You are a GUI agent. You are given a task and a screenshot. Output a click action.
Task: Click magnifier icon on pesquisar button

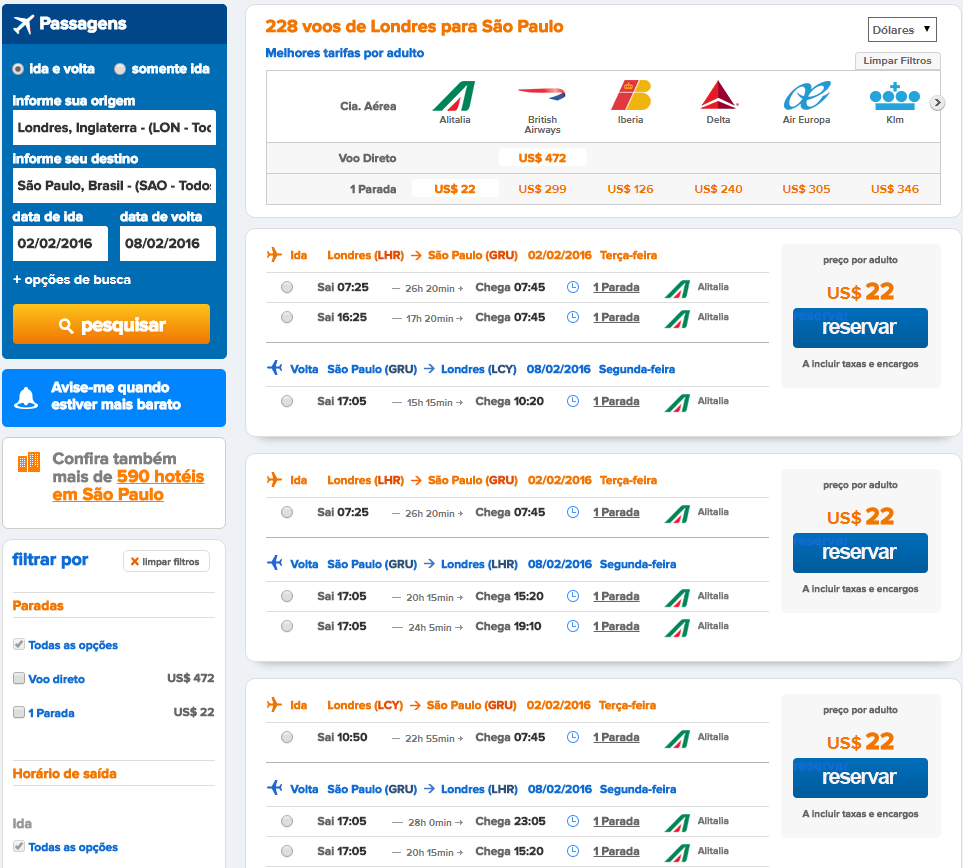[66, 325]
